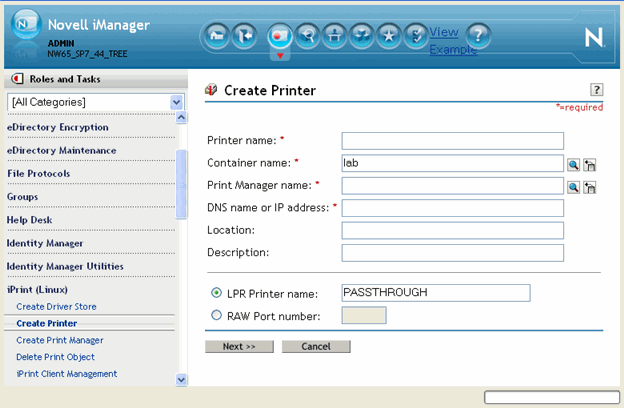Click the NW65_SP7_44_TREE tree name

(x=87, y=54)
